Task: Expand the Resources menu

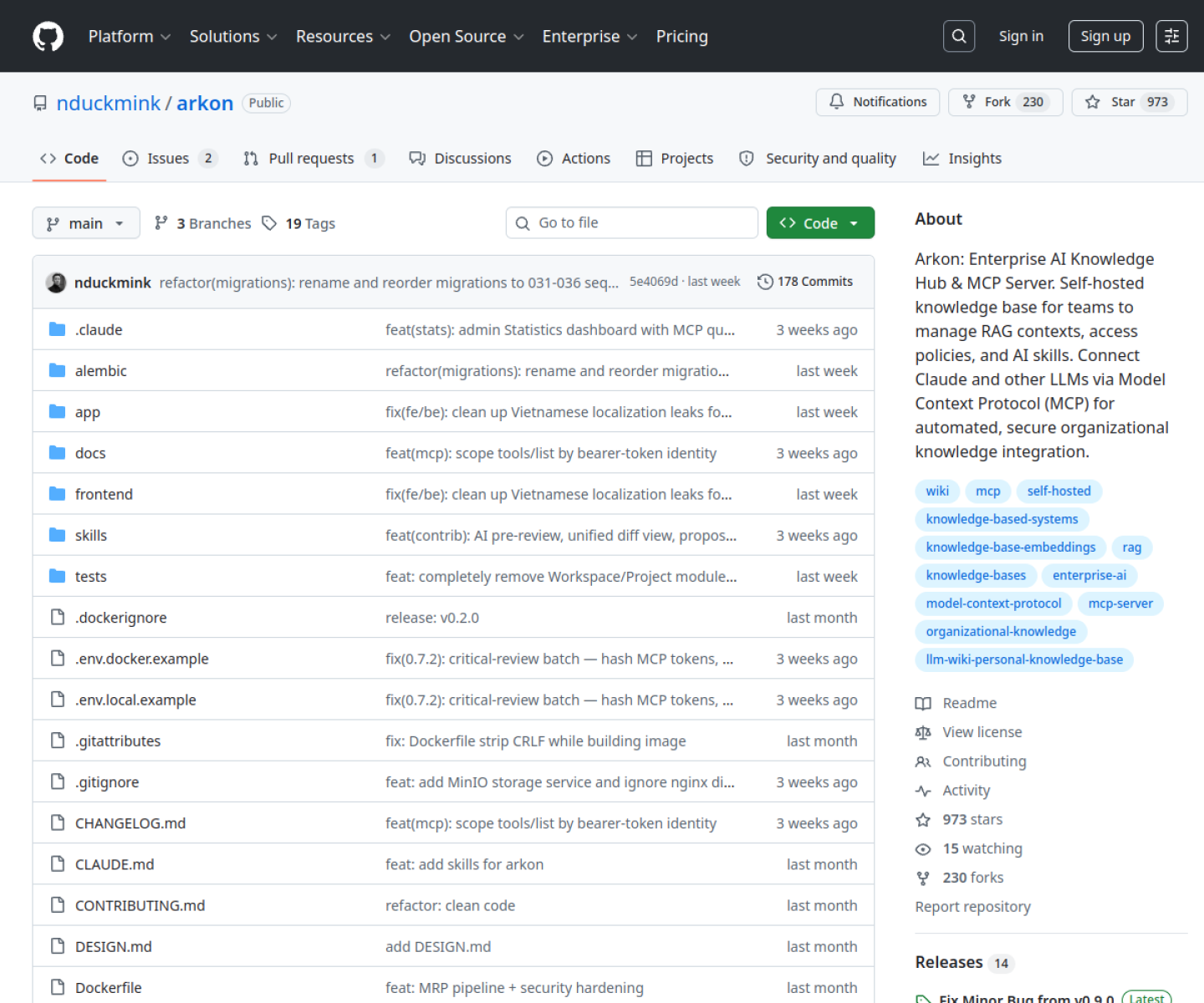Action: coord(343,36)
